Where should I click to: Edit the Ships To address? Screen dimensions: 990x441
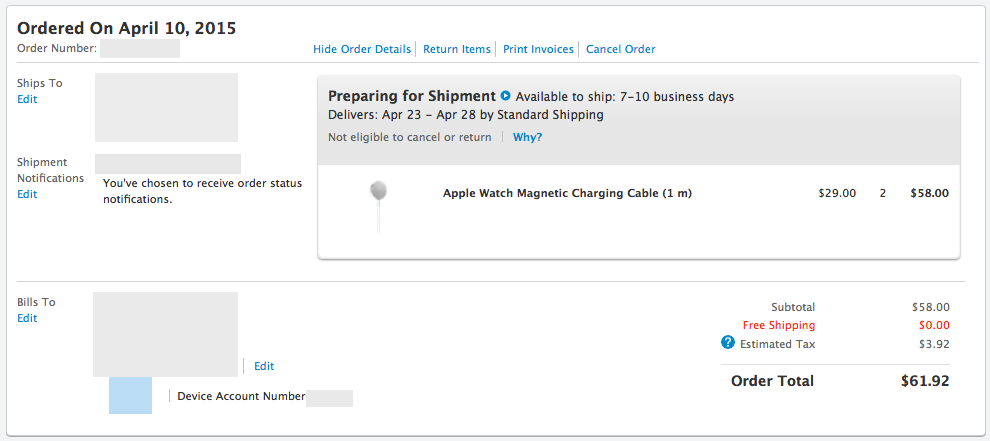[x=27, y=99]
